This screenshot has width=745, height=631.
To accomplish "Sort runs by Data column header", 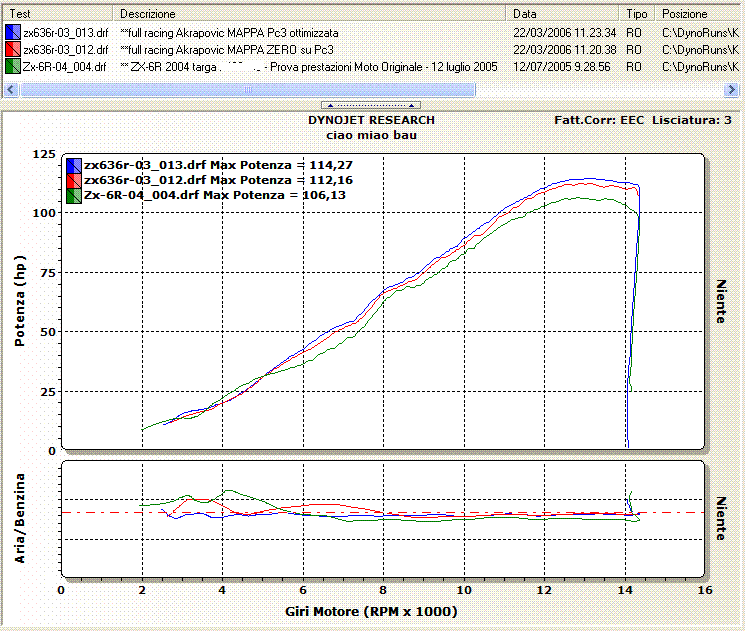I will 564,14.
